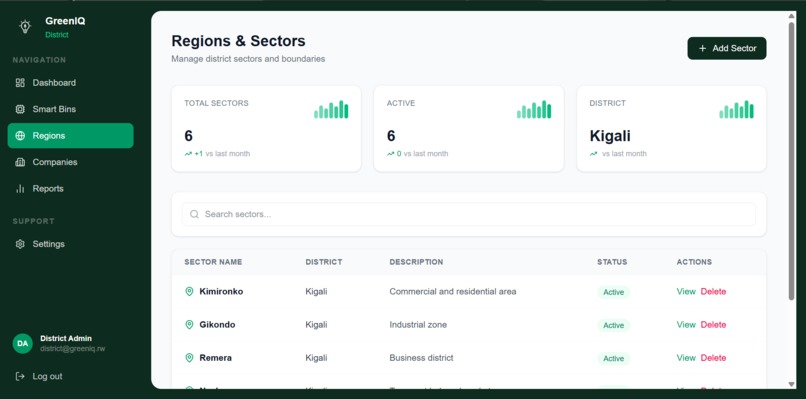The height and width of the screenshot is (399, 806).
Task: Delete the Kimironko sector
Action: tap(713, 292)
